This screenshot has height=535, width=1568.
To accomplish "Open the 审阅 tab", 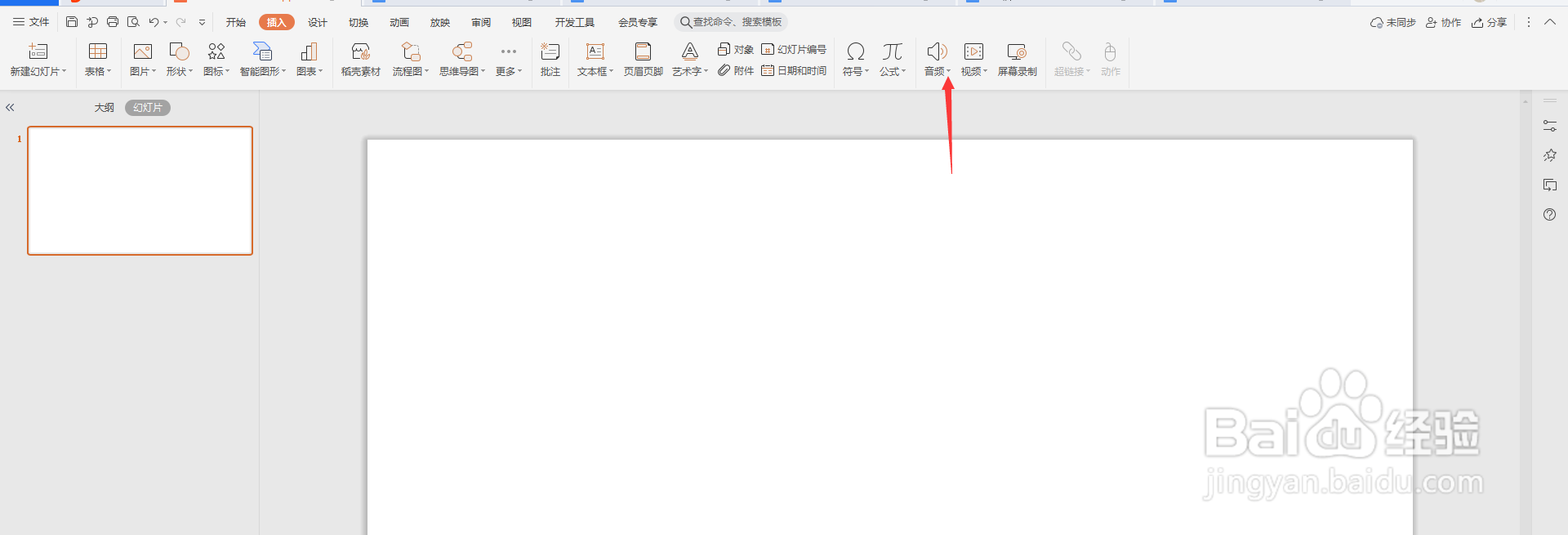I will pyautogui.click(x=481, y=22).
